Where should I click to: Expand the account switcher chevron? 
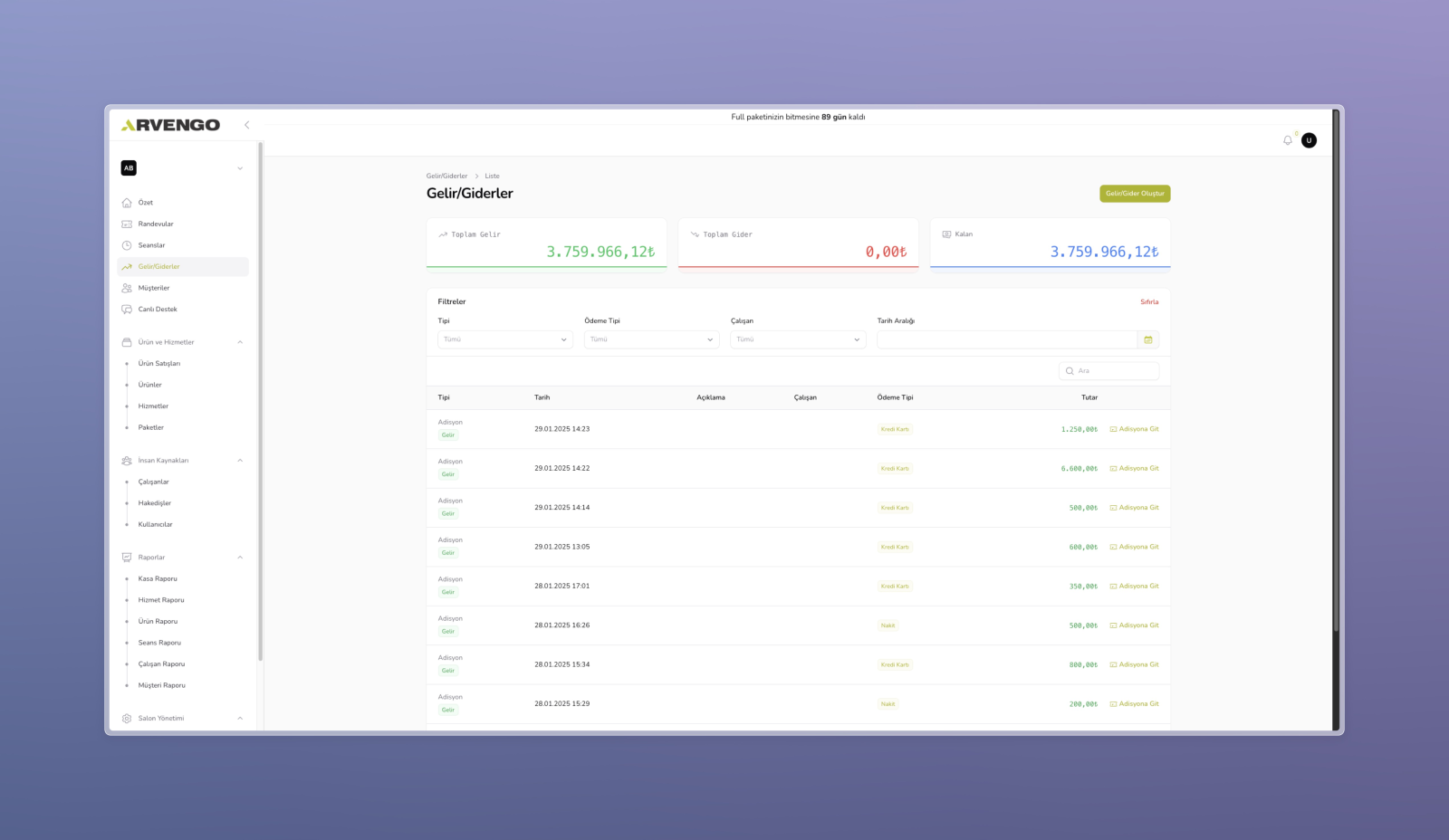[x=240, y=168]
